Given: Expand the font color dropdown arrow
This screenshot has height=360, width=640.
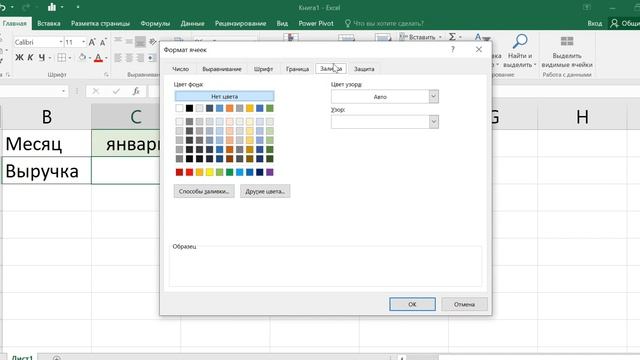Looking at the screenshot, I should click(x=106, y=58).
